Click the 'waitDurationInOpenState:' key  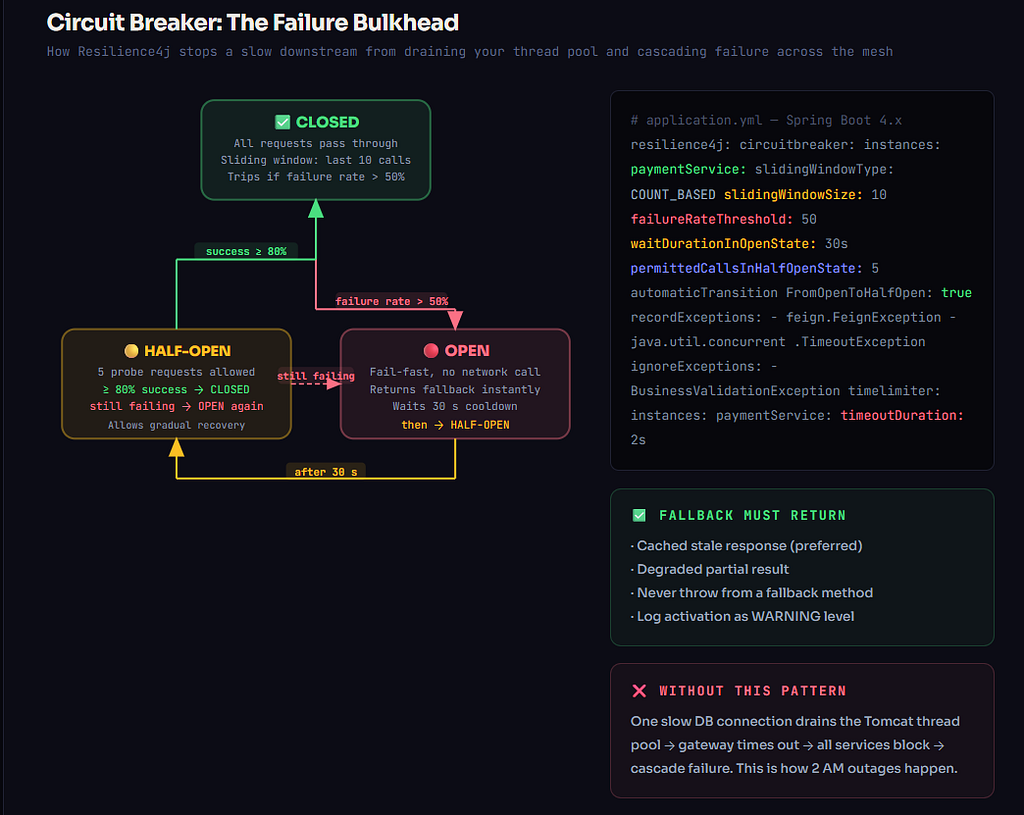[x=723, y=244]
